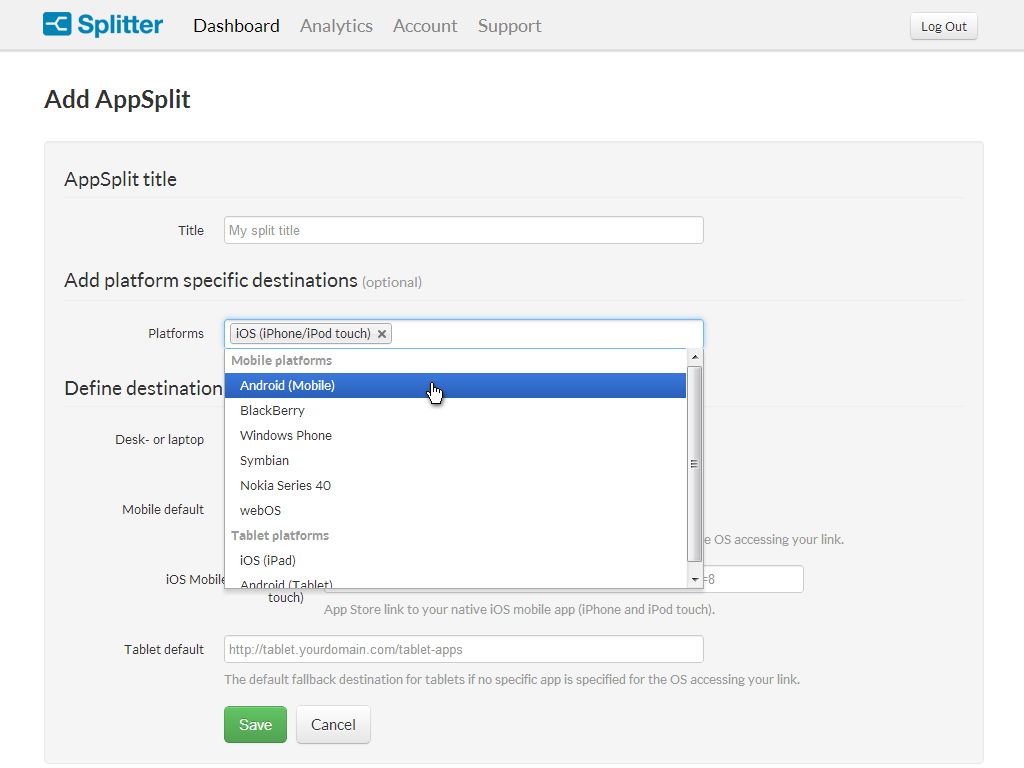
Task: Cancel creating the AppSplit
Action: coord(333,724)
